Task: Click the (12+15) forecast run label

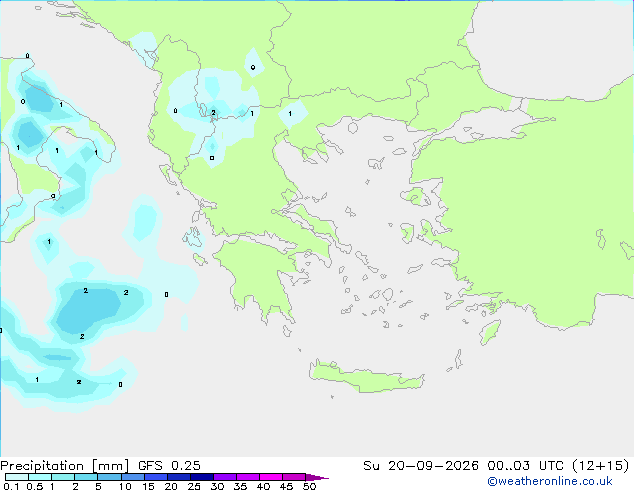Action: (x=601, y=466)
